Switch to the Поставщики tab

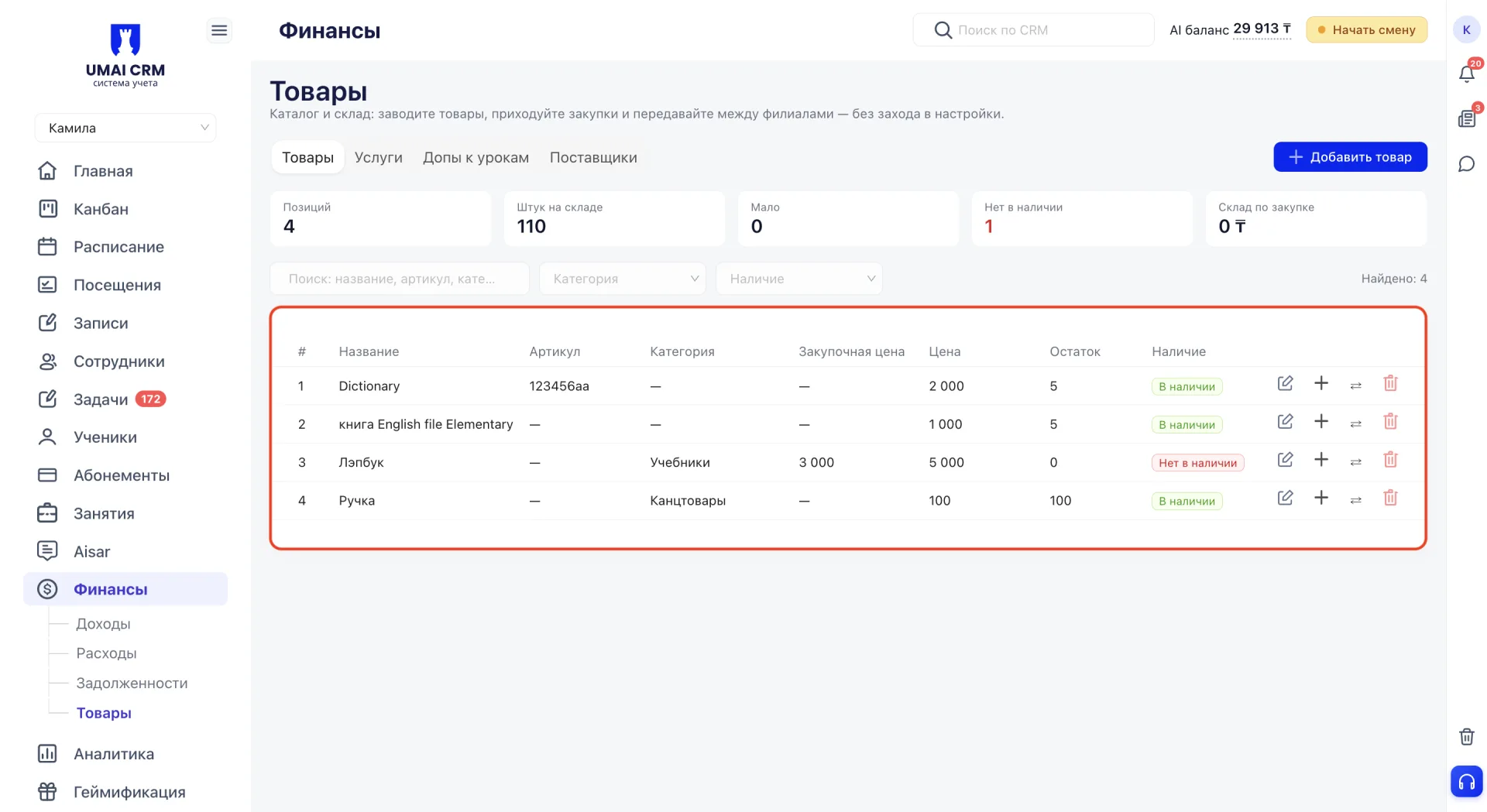[593, 157]
